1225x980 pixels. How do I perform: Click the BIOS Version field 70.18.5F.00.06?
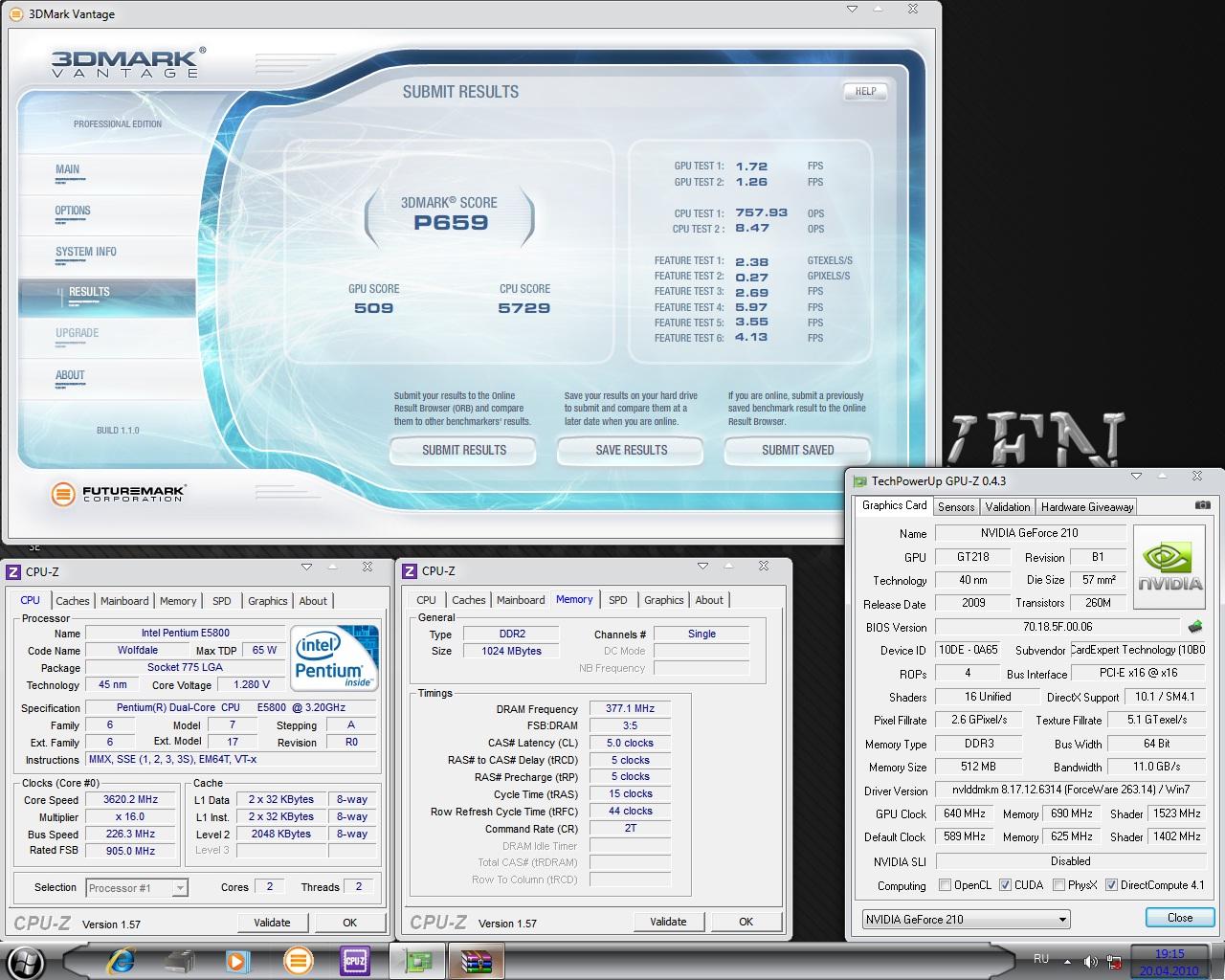pos(1058,627)
